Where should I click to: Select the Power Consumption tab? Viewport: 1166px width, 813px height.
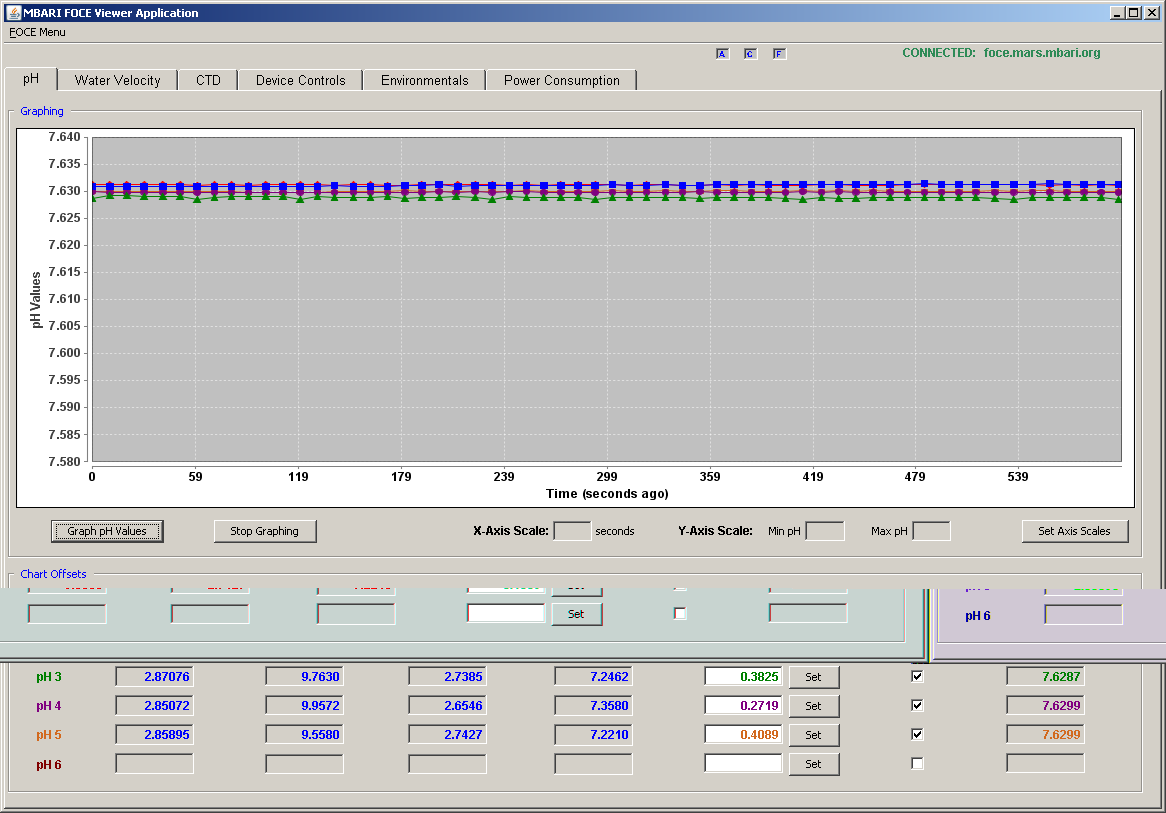click(561, 80)
